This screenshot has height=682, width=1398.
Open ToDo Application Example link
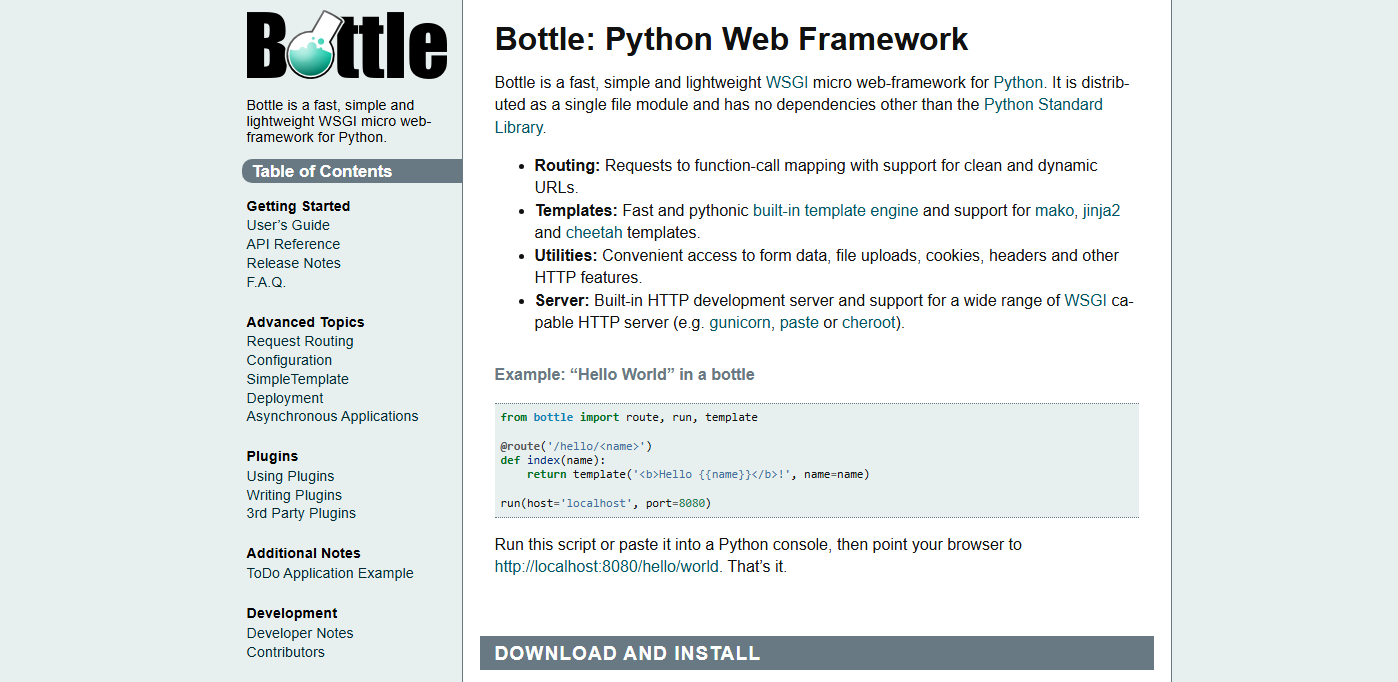pyautogui.click(x=330, y=573)
